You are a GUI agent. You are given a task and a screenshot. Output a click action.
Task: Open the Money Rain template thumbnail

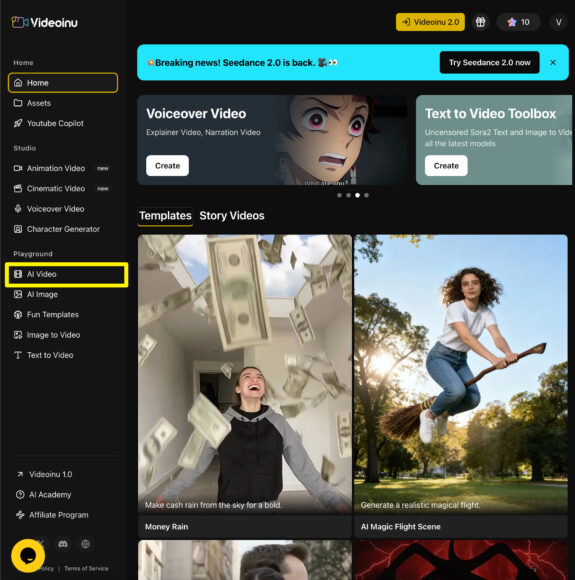(x=245, y=374)
